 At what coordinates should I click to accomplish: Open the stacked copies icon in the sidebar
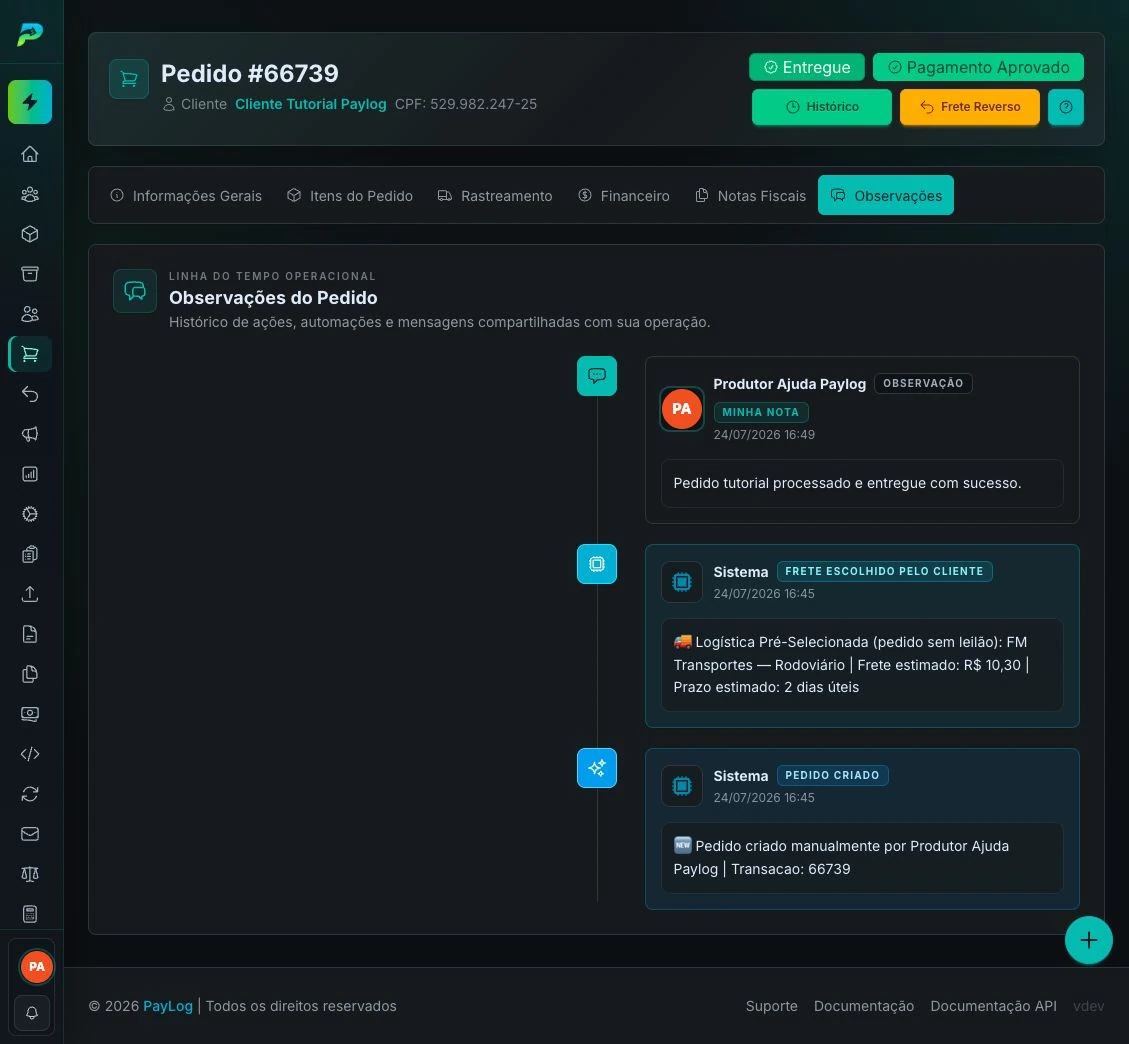30,674
